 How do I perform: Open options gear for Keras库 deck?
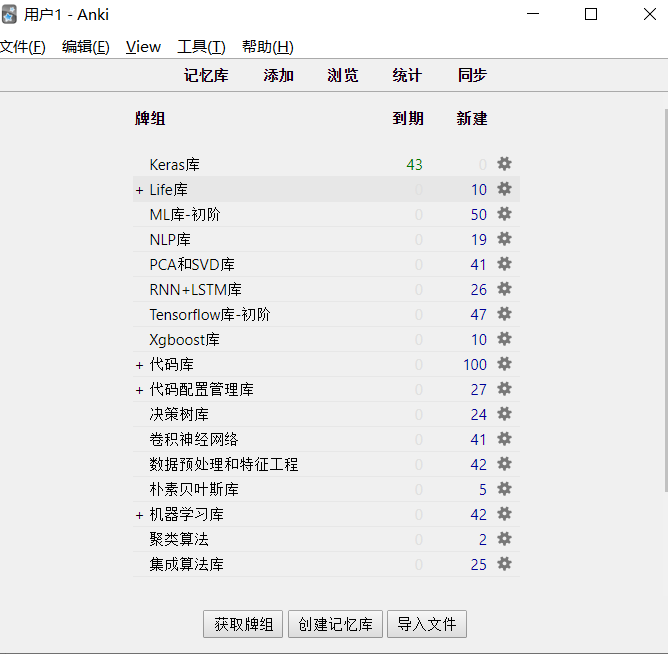[504, 164]
